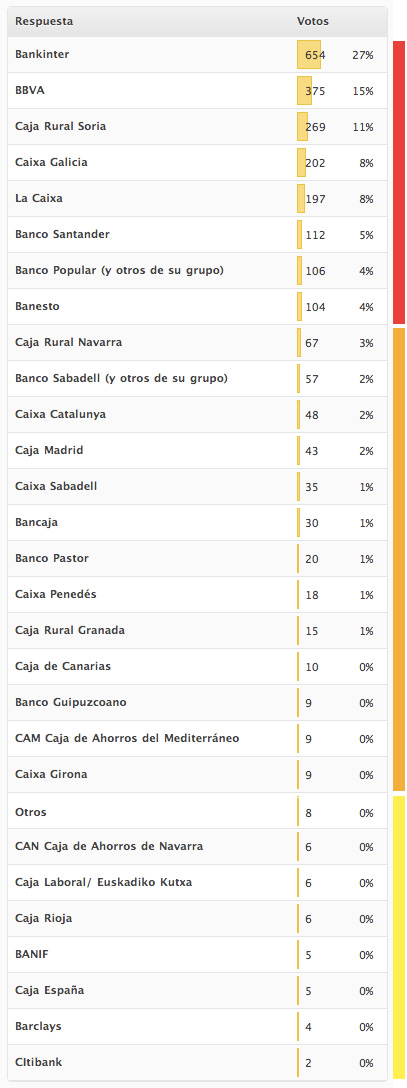Image resolution: width=407 pixels, height=1088 pixels.
Task: Click the Respuesta column header
Action: click(x=44, y=22)
